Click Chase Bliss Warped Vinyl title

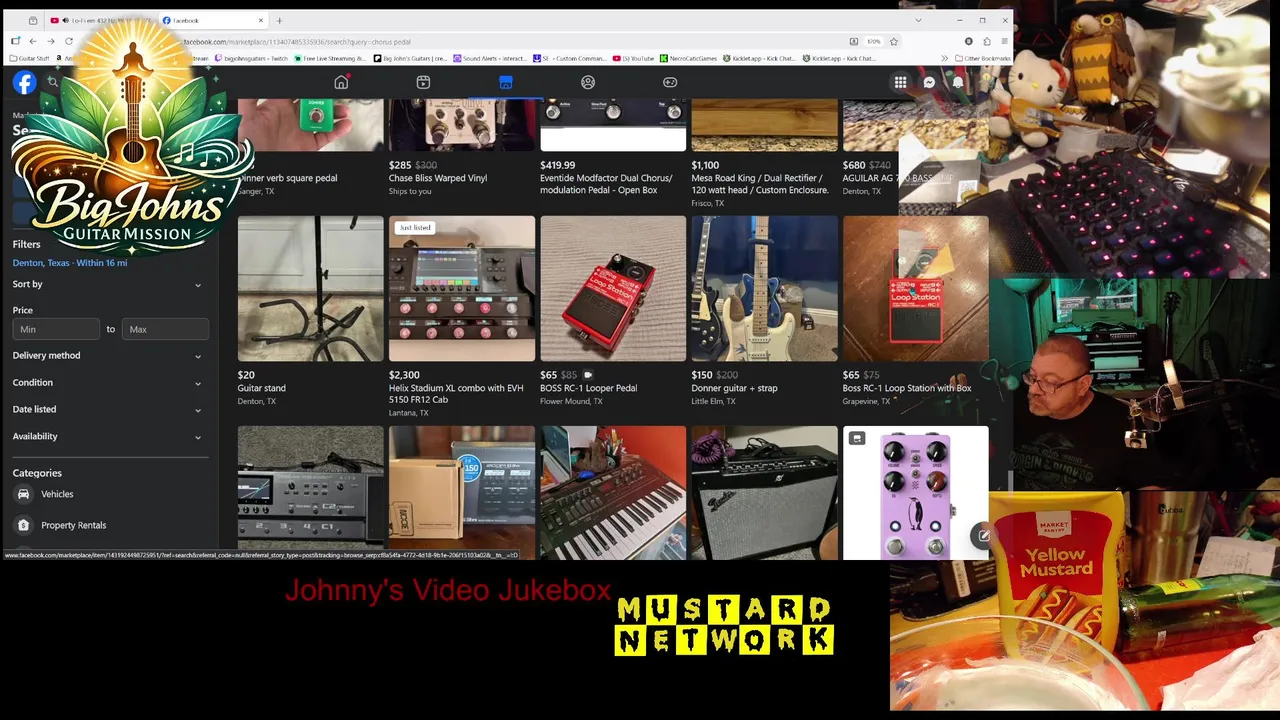coord(438,178)
